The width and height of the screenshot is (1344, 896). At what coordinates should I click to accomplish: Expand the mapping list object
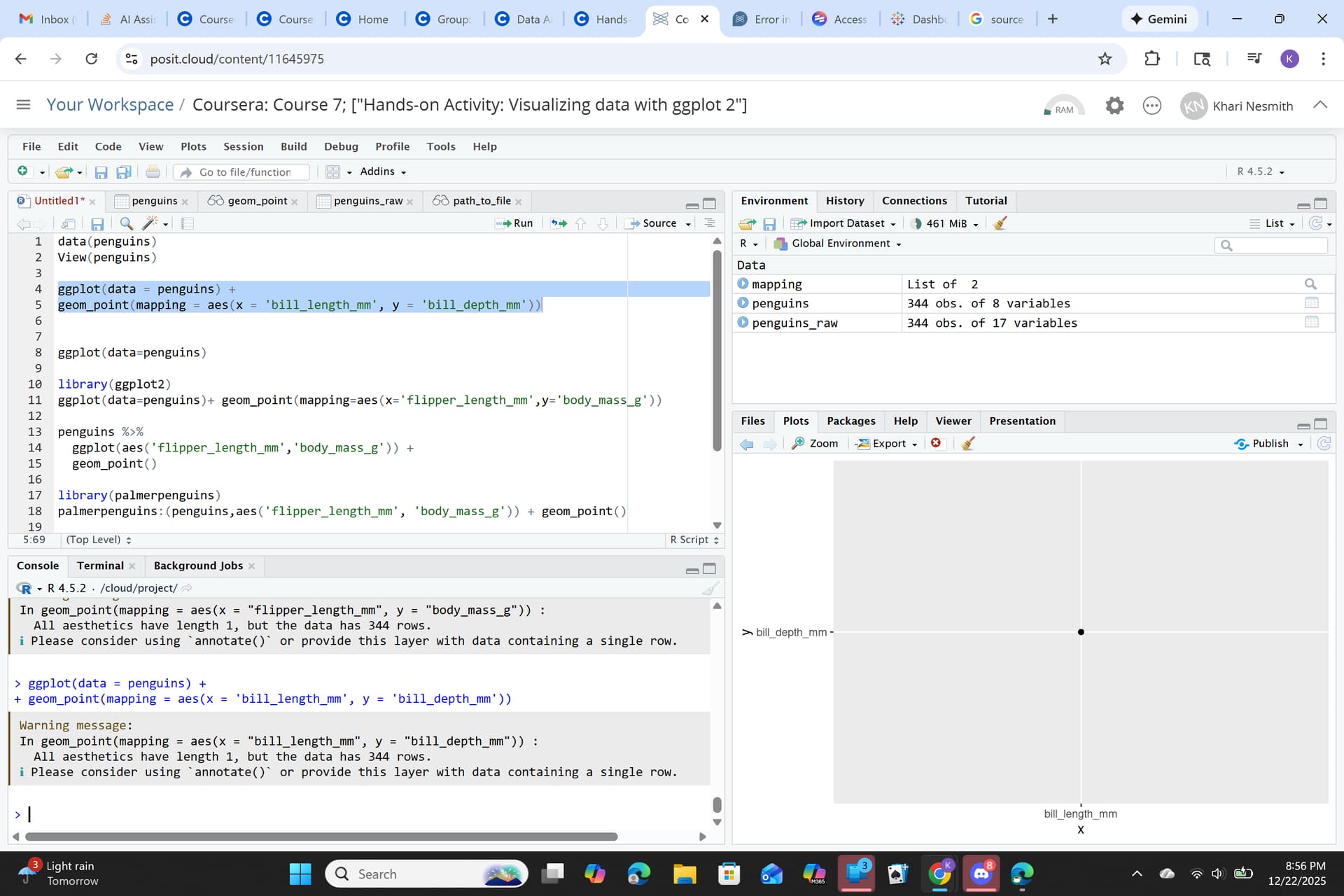[743, 284]
